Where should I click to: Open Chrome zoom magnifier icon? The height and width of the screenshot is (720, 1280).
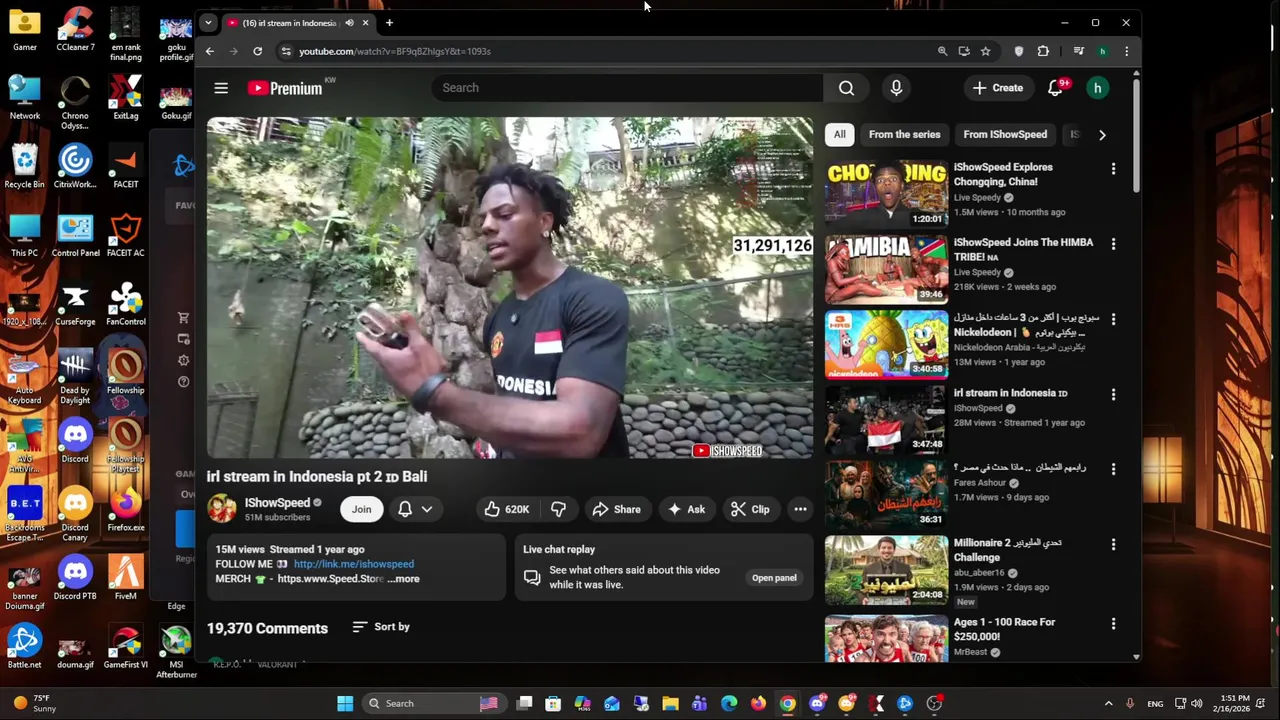pos(942,51)
